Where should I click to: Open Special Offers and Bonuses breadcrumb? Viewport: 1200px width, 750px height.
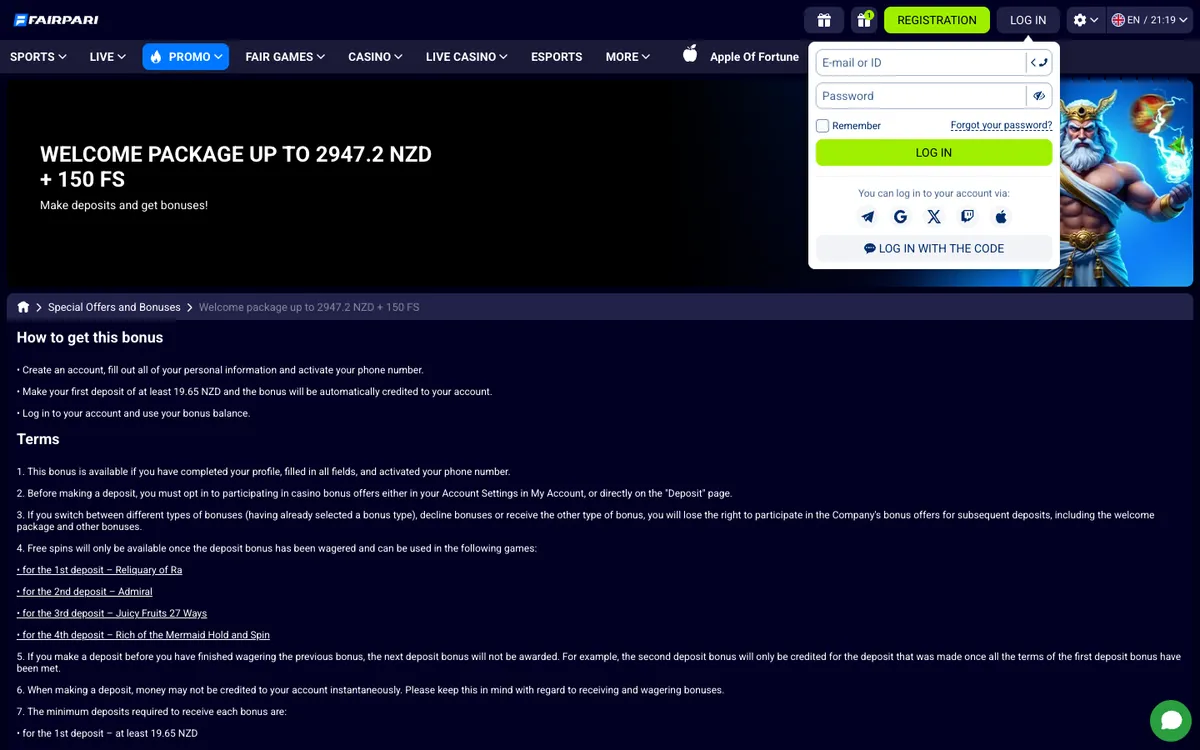click(x=114, y=307)
